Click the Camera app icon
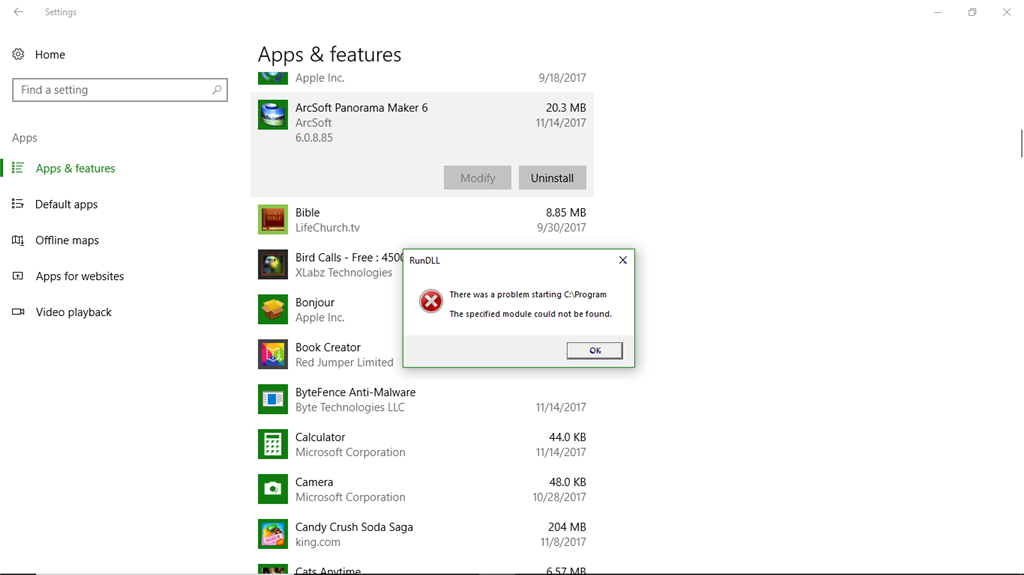Screen dimensions: 1024x575 [272, 489]
